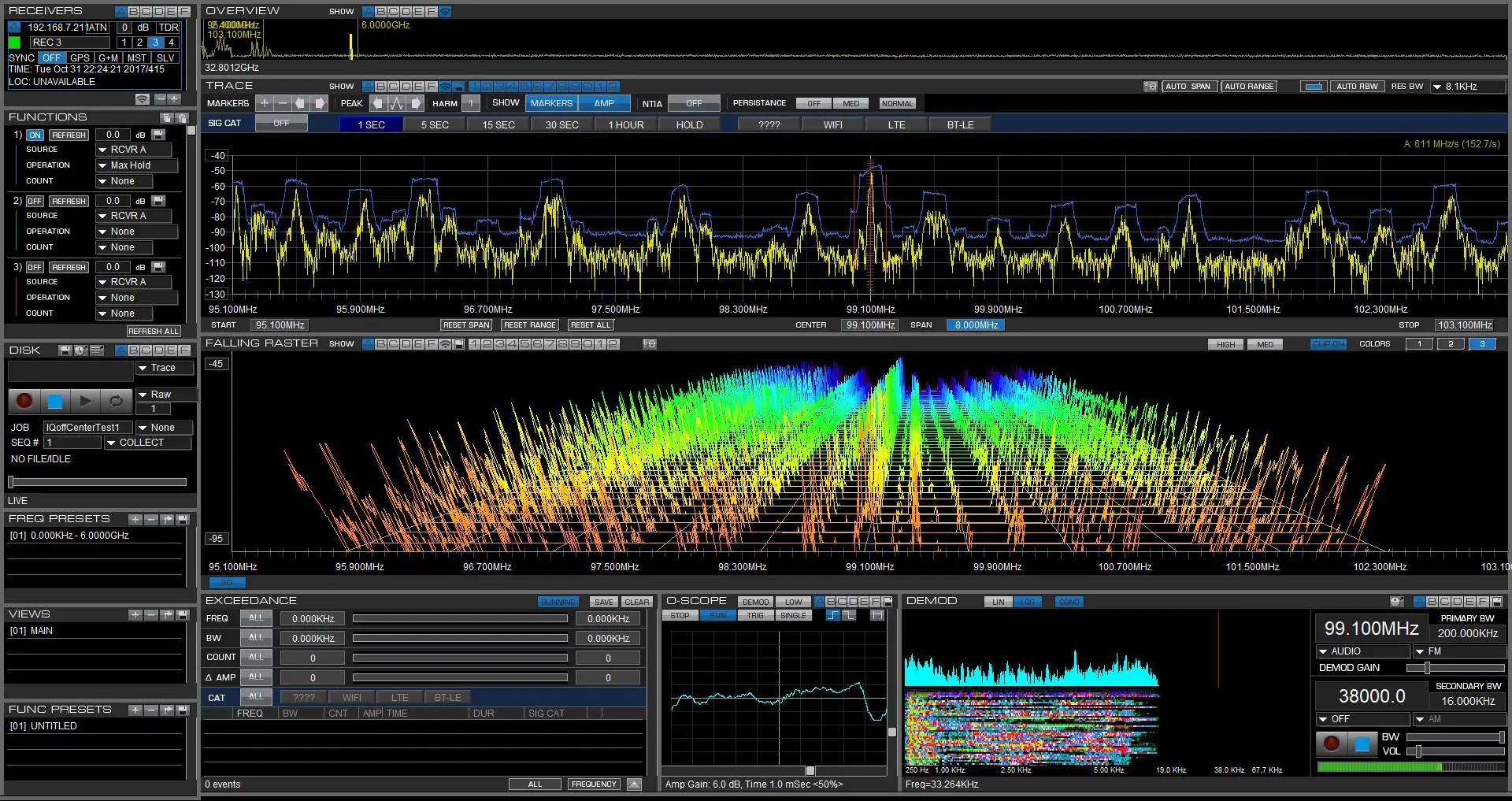Open the AUDIO dropdown in Demod panel
Screen dimensions: 1512x801
(1362, 651)
